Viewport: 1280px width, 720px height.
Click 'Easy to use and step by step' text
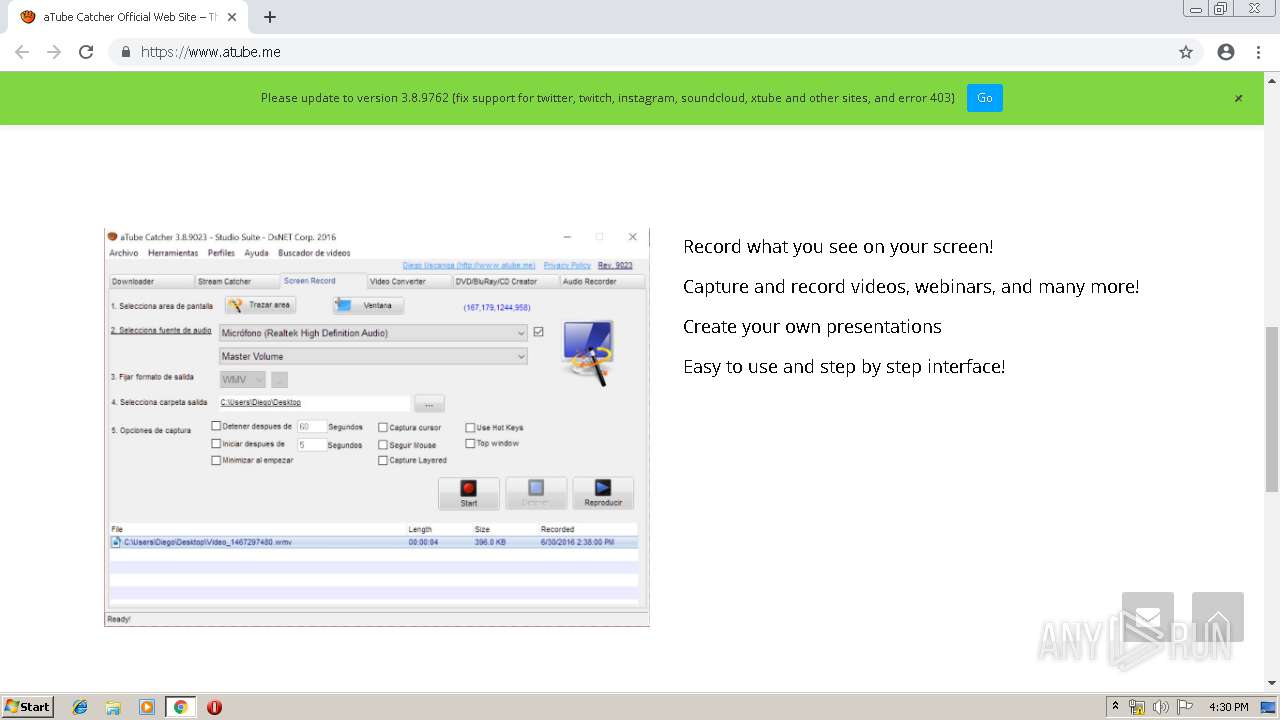[x=844, y=367]
